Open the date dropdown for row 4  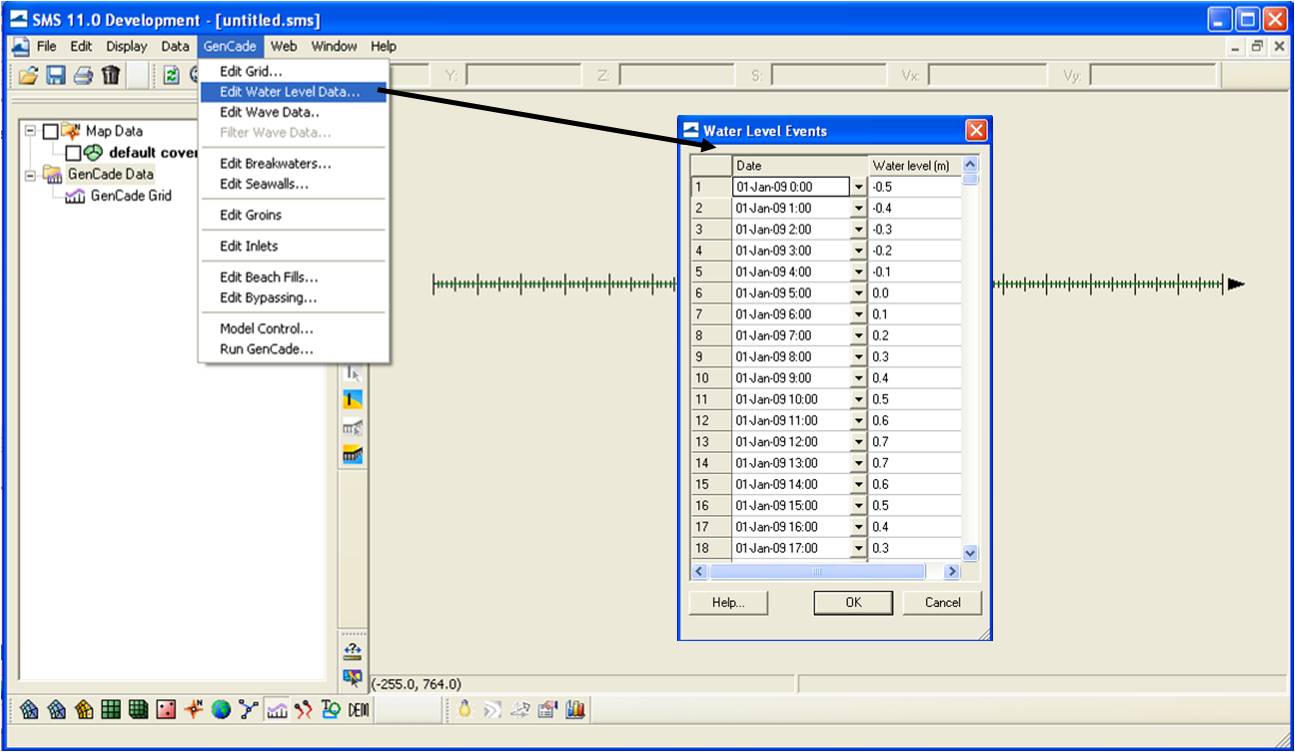pos(858,250)
